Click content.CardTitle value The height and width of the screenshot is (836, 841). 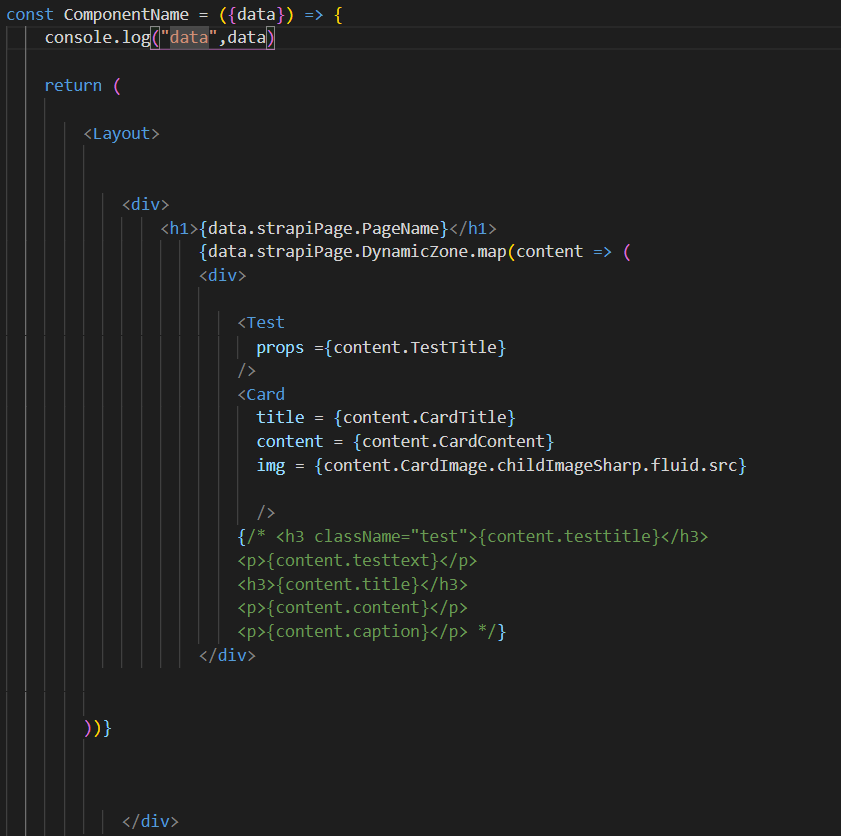[424, 418]
